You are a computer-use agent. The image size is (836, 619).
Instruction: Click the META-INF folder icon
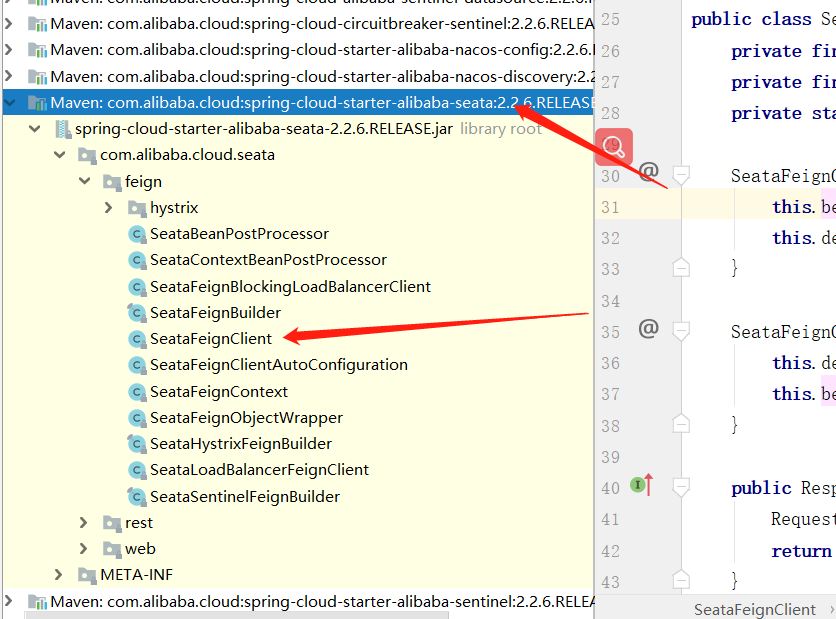87,575
